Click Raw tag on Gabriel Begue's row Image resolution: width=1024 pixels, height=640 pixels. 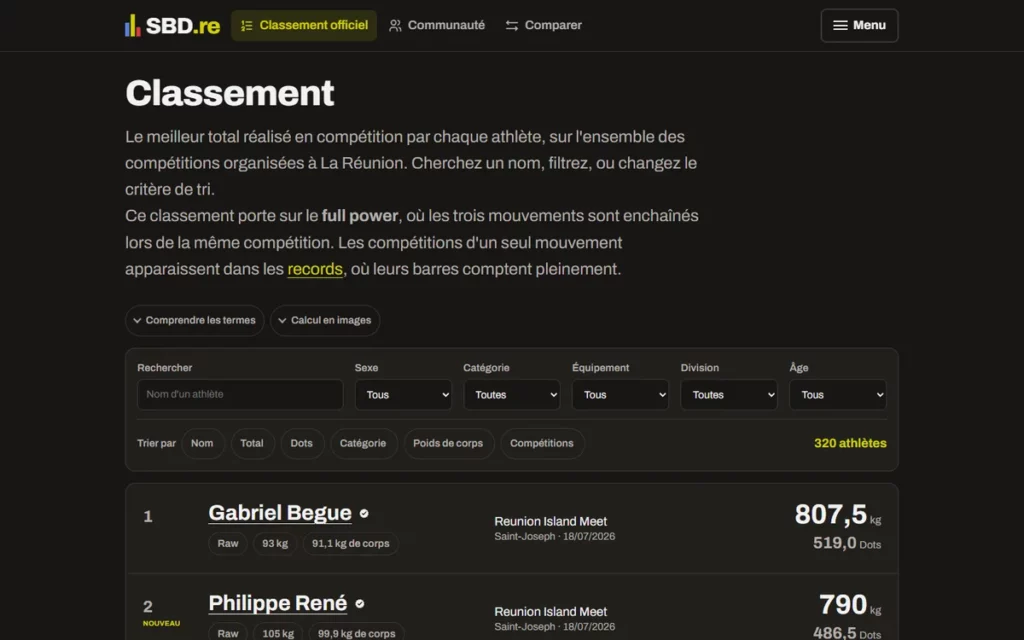(228, 543)
